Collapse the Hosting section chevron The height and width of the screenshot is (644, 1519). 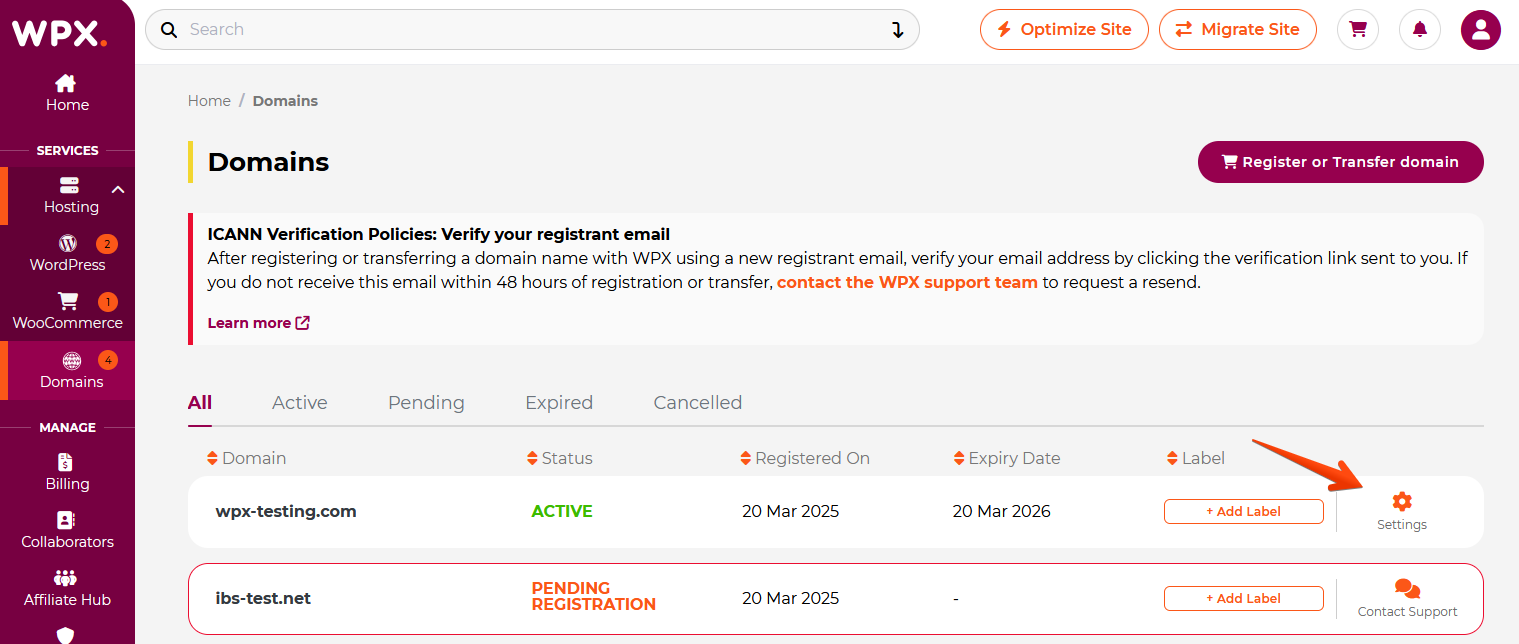click(x=117, y=189)
